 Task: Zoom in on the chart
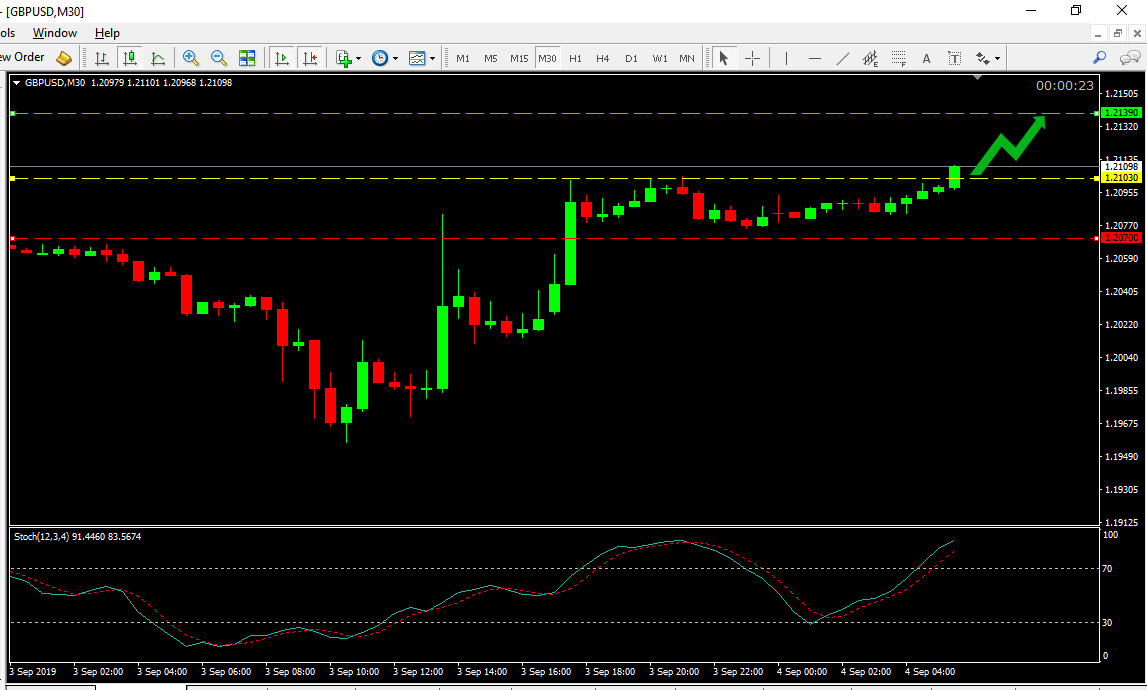click(191, 58)
